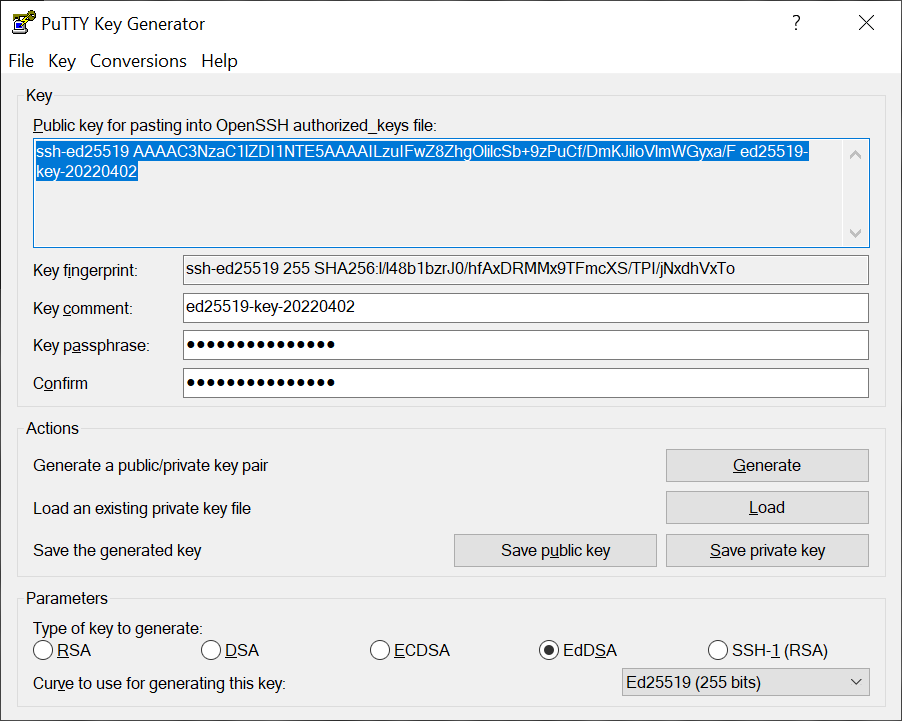
Task: Select the DSA key type
Action: tap(211, 650)
